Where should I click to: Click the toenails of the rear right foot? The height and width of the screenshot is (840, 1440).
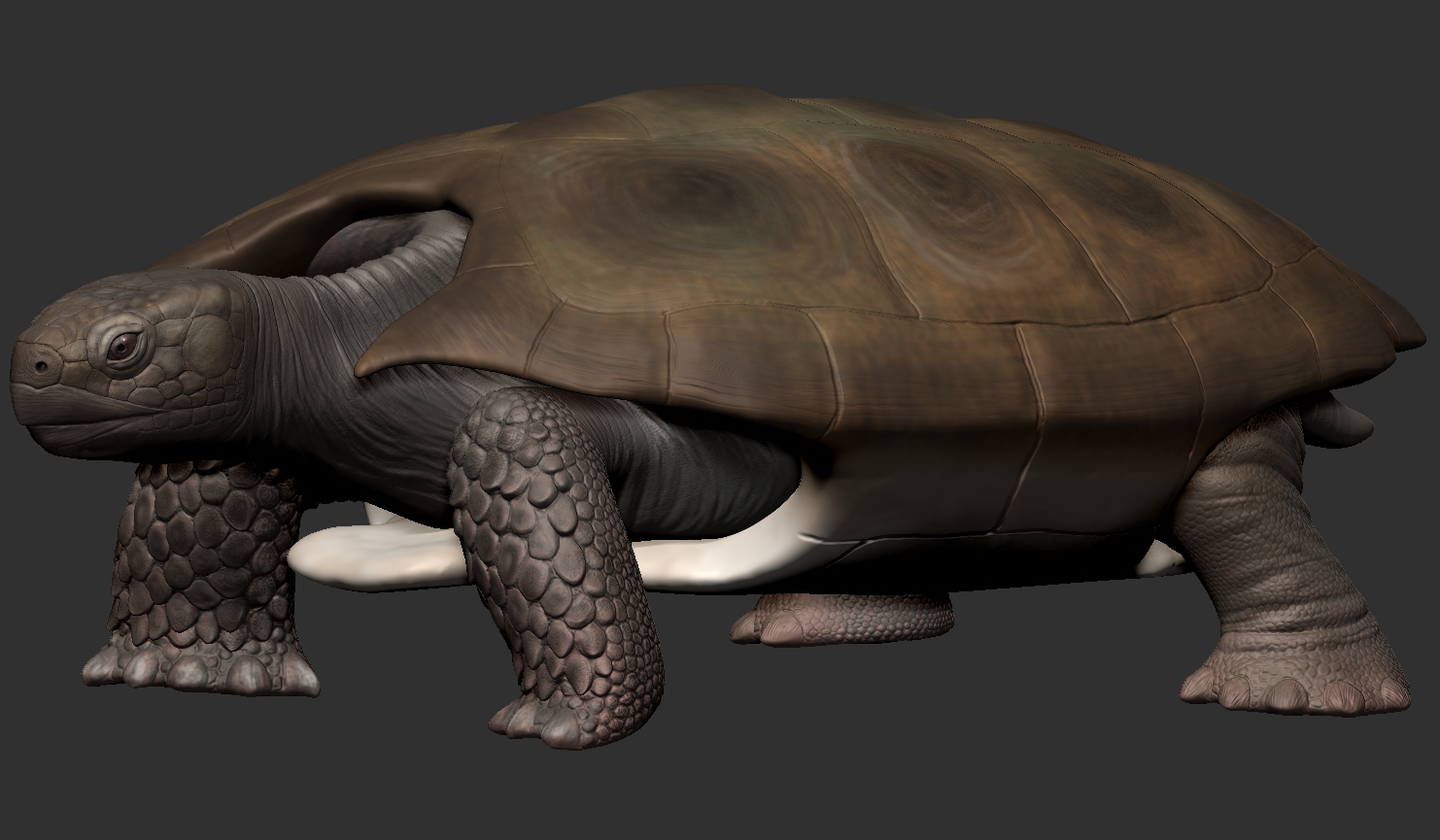coord(1292,691)
